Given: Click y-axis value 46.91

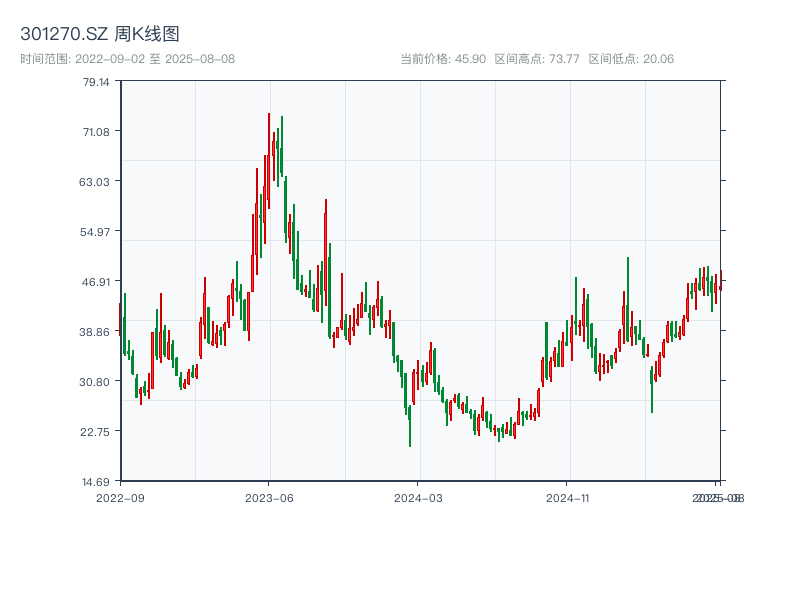Looking at the screenshot, I should (96, 282).
